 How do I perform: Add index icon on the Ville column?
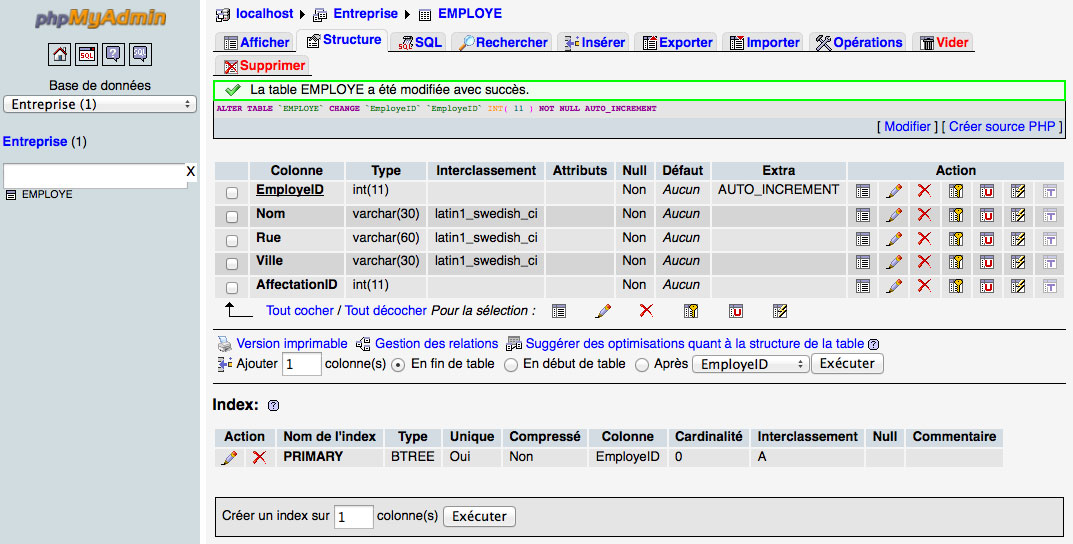1018,262
